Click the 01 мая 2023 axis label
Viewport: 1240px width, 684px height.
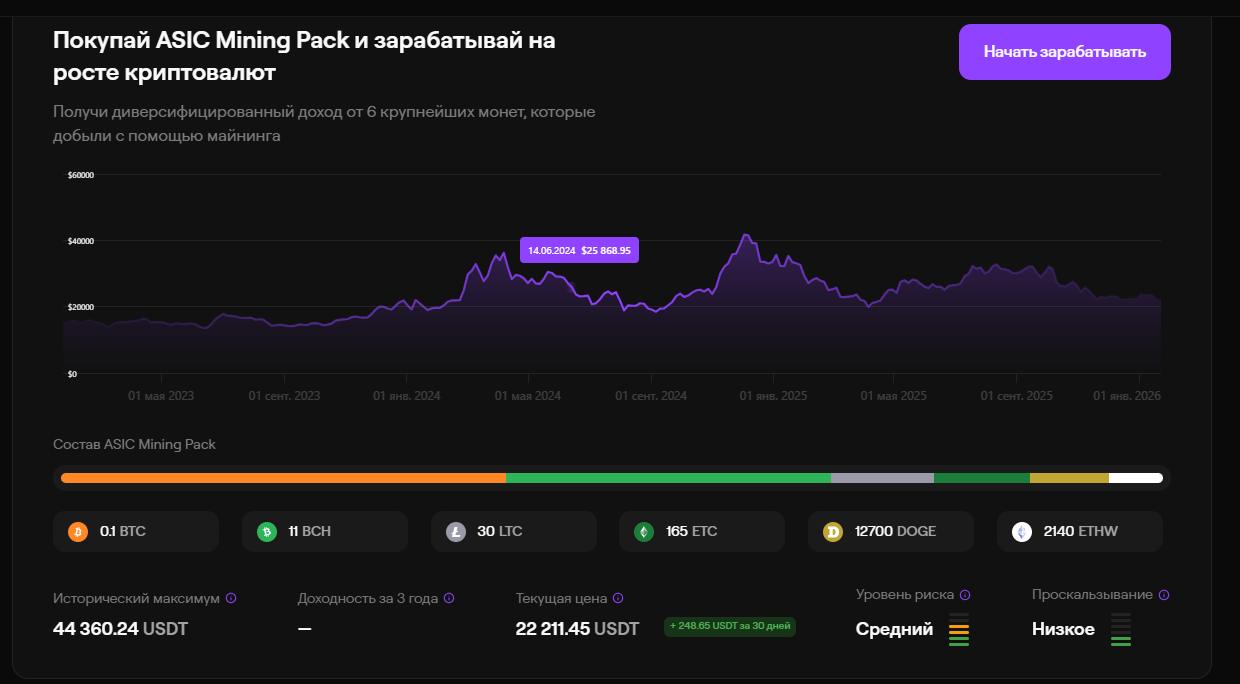pyautogui.click(x=161, y=396)
